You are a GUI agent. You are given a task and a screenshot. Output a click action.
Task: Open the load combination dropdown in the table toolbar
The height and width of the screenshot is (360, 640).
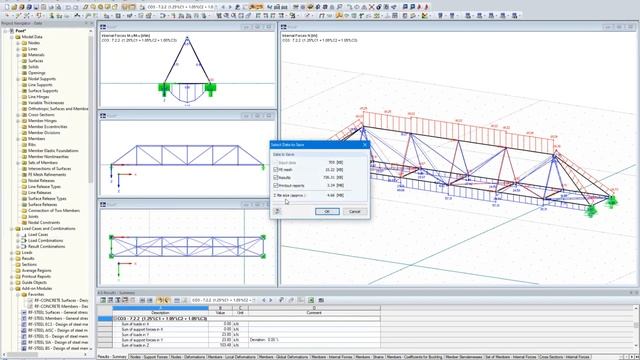(x=254, y=300)
